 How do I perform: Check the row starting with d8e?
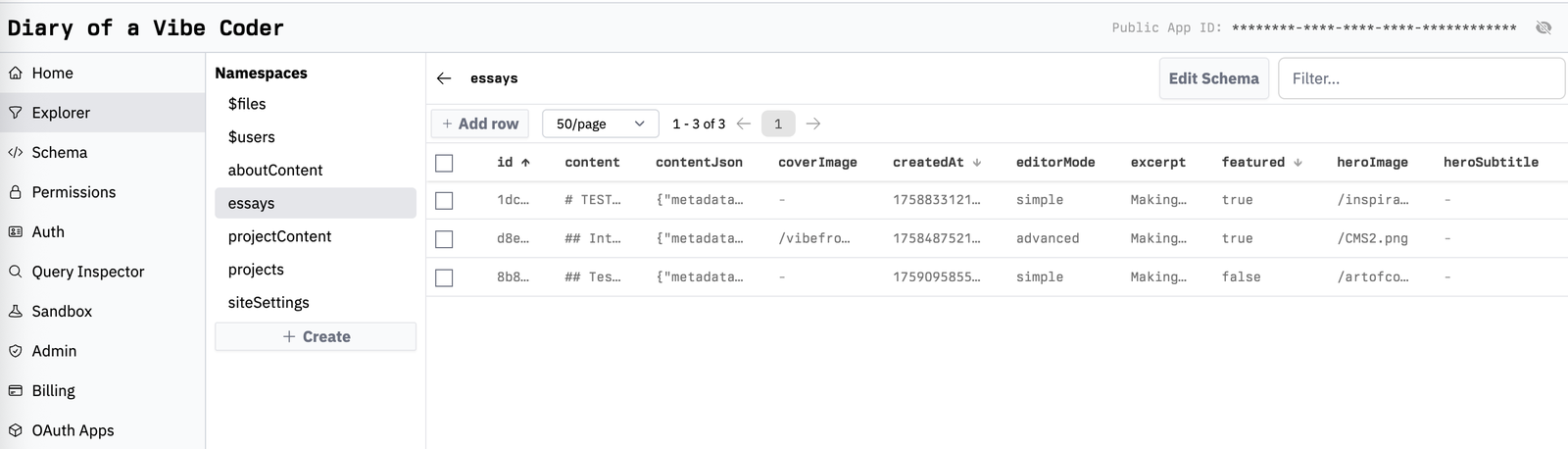pos(444,239)
